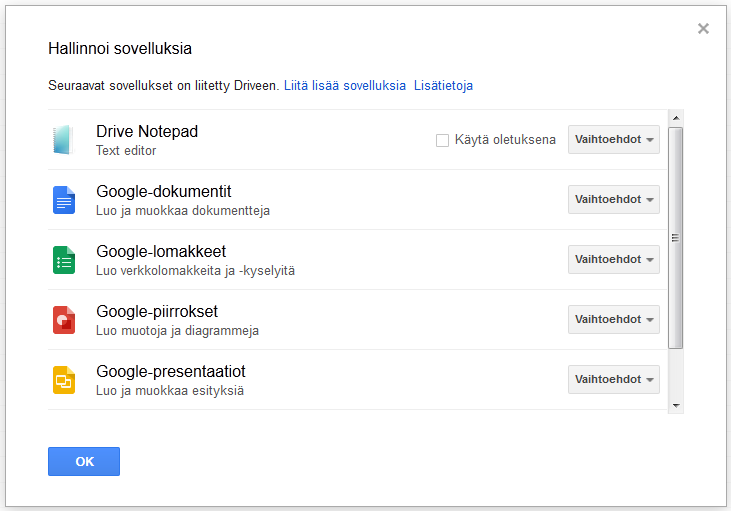
Task: Open Vaihtoehdot dropdown for Drive Notepad
Action: pos(614,140)
